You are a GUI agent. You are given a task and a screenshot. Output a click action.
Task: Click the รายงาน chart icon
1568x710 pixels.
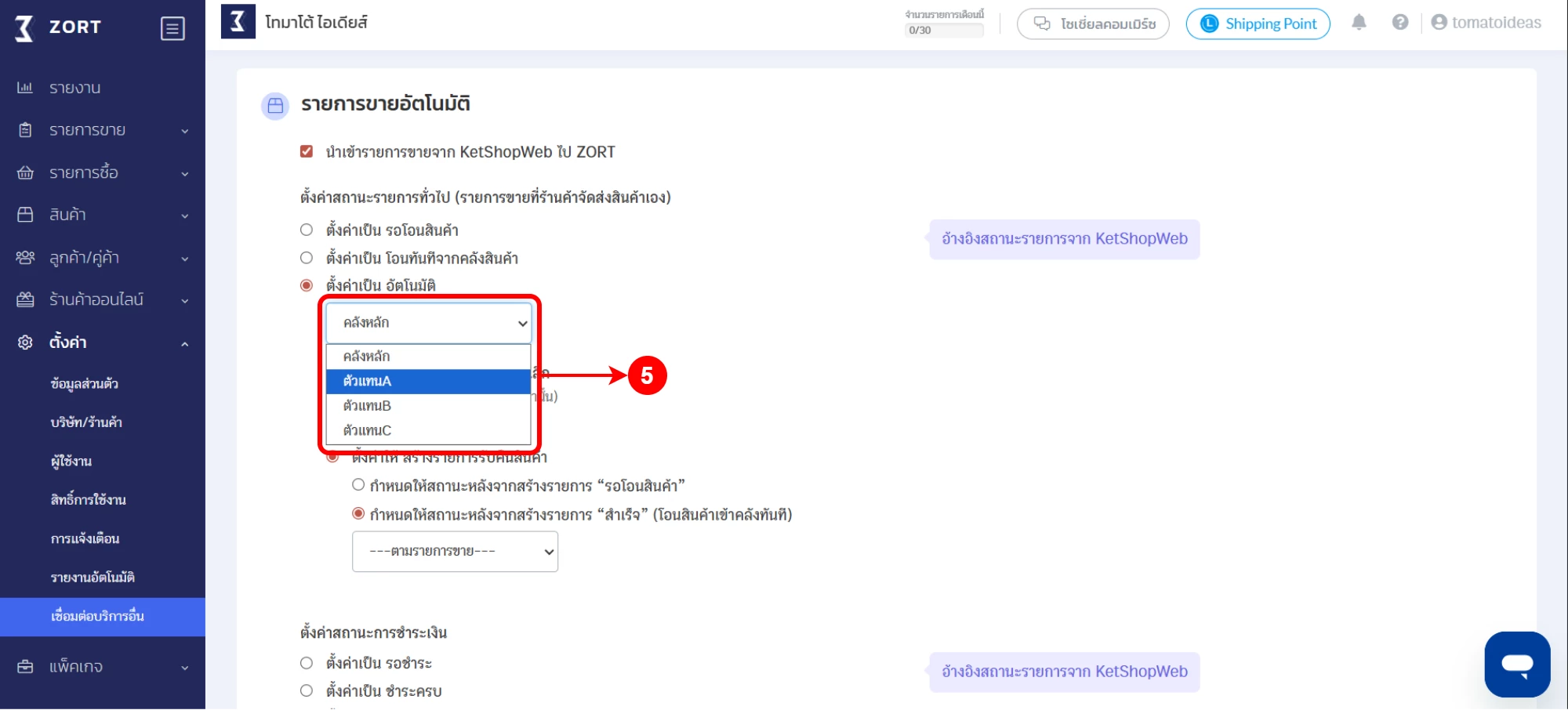pos(25,88)
